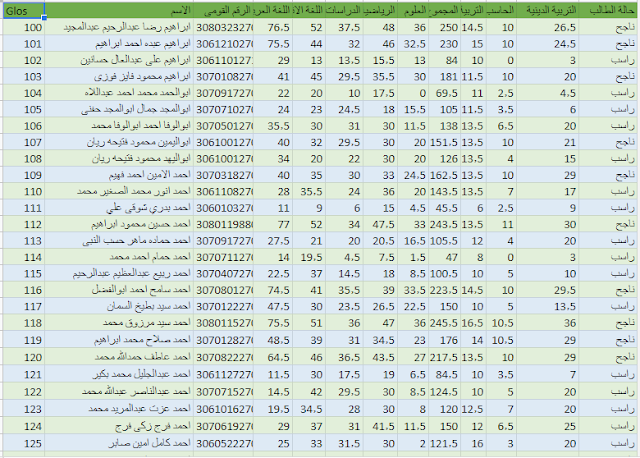Select the 'الاسم' name column header

(x=119, y=11)
